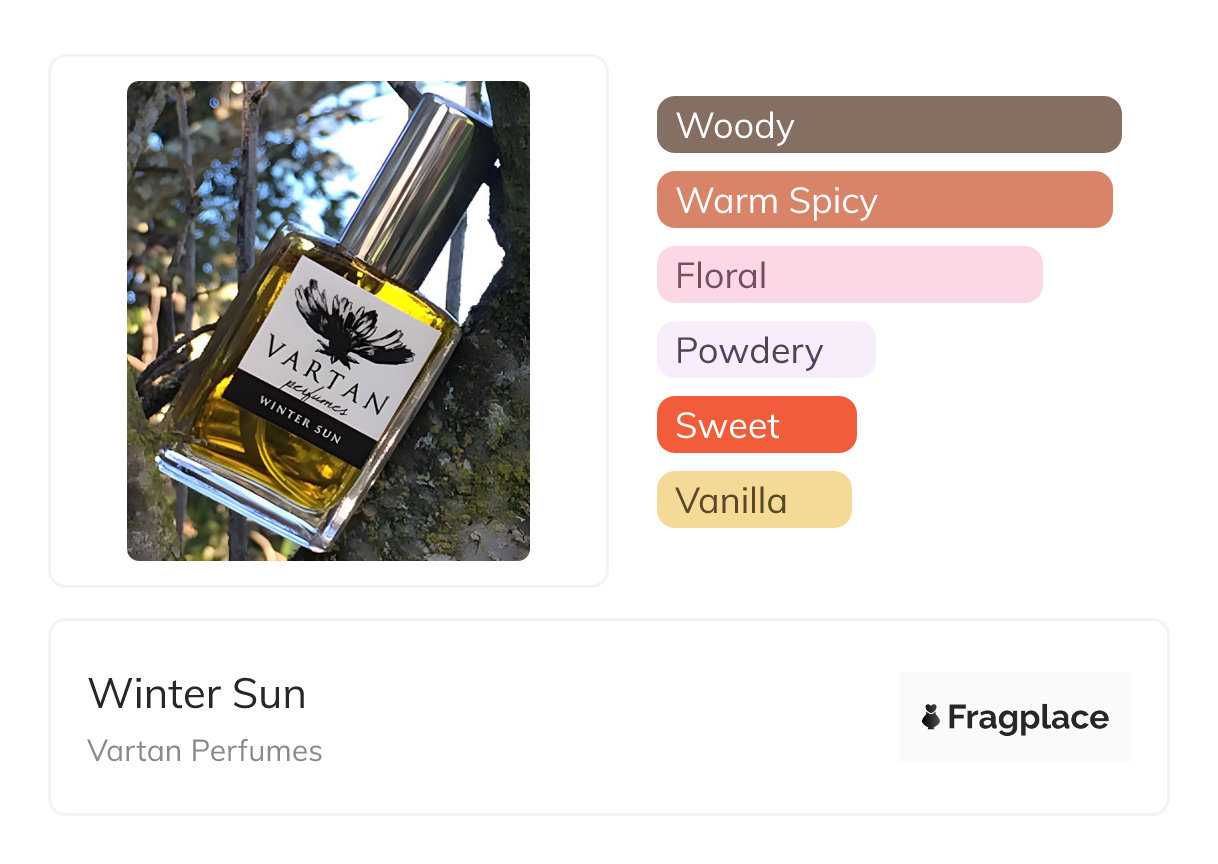Select the red Sweet accord bar

coord(756,425)
